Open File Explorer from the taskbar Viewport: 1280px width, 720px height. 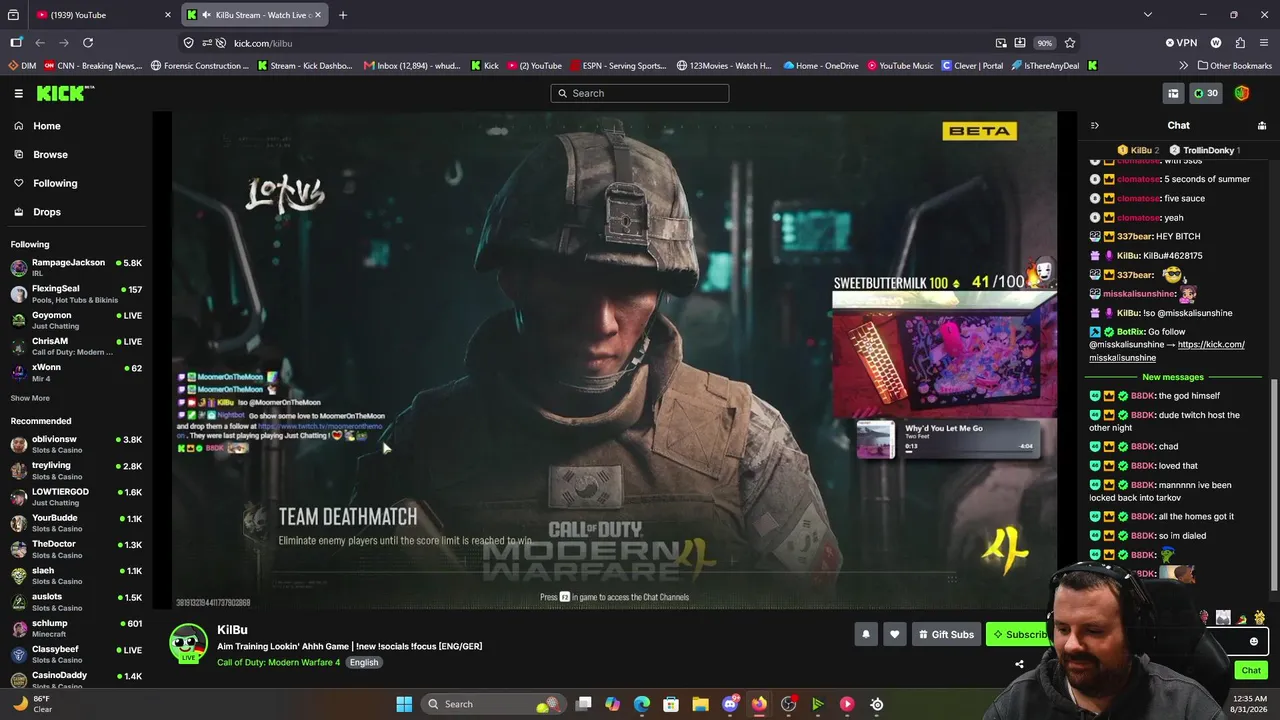pos(700,704)
